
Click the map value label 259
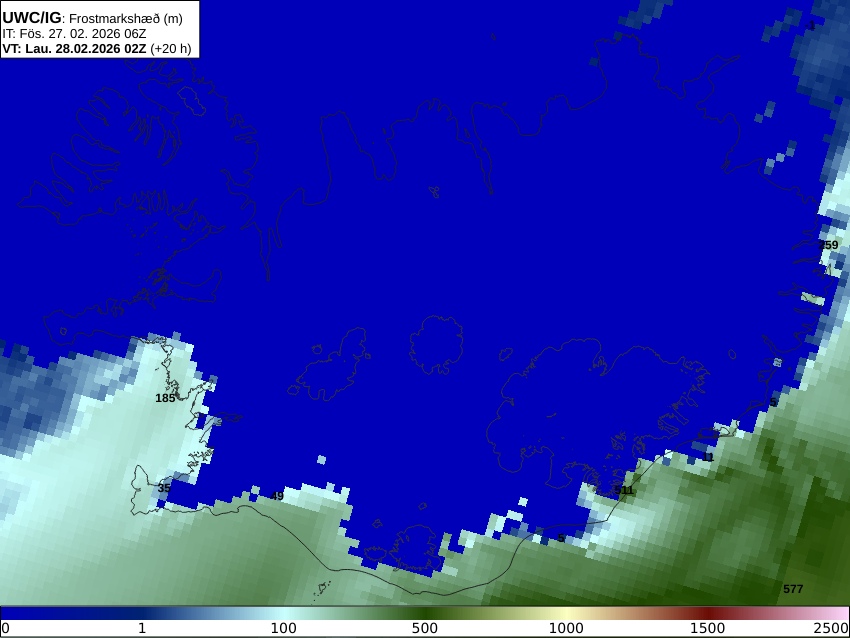[829, 245]
